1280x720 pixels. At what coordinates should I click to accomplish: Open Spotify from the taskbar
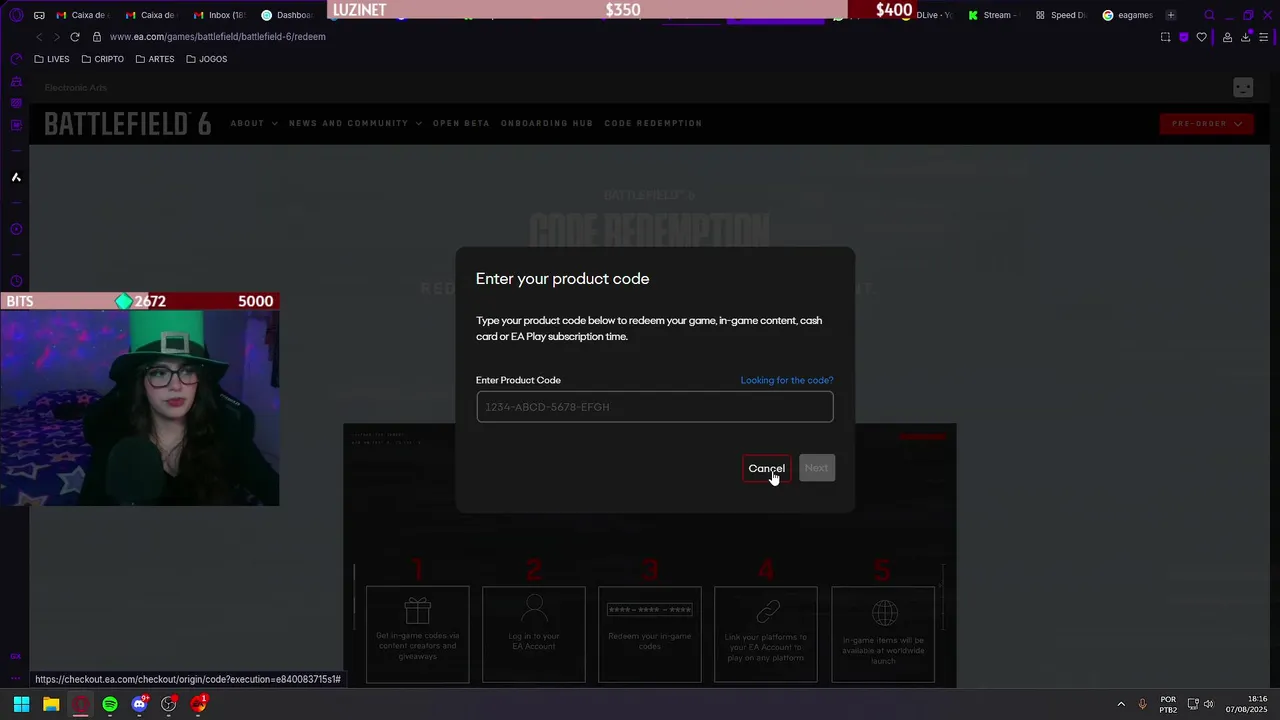click(x=110, y=704)
